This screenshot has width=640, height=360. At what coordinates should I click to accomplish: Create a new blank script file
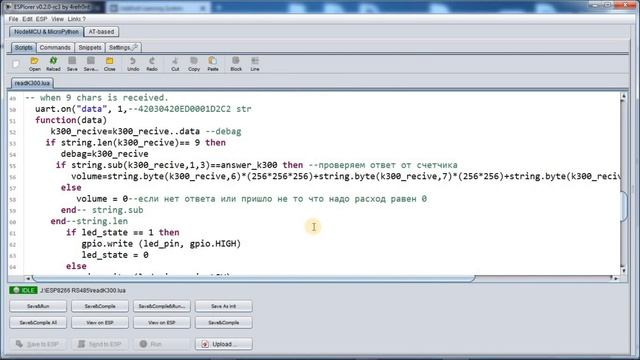pos(16,64)
